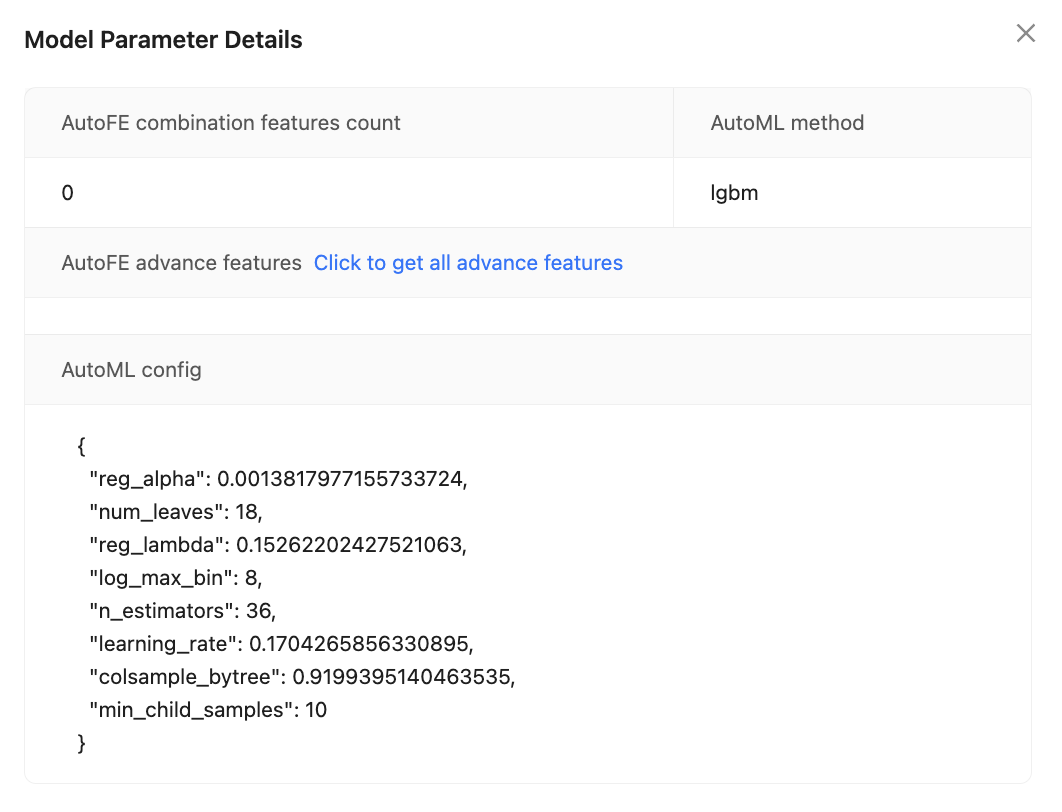This screenshot has width=1062, height=812.
Task: Select the AutoML method column header
Action: 787,123
